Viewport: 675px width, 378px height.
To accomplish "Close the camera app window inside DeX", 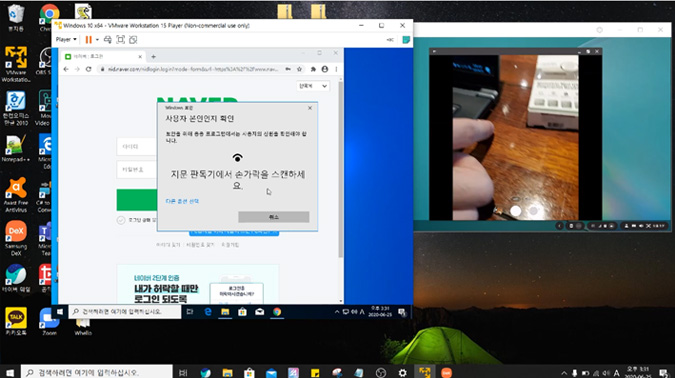I will click(x=597, y=52).
